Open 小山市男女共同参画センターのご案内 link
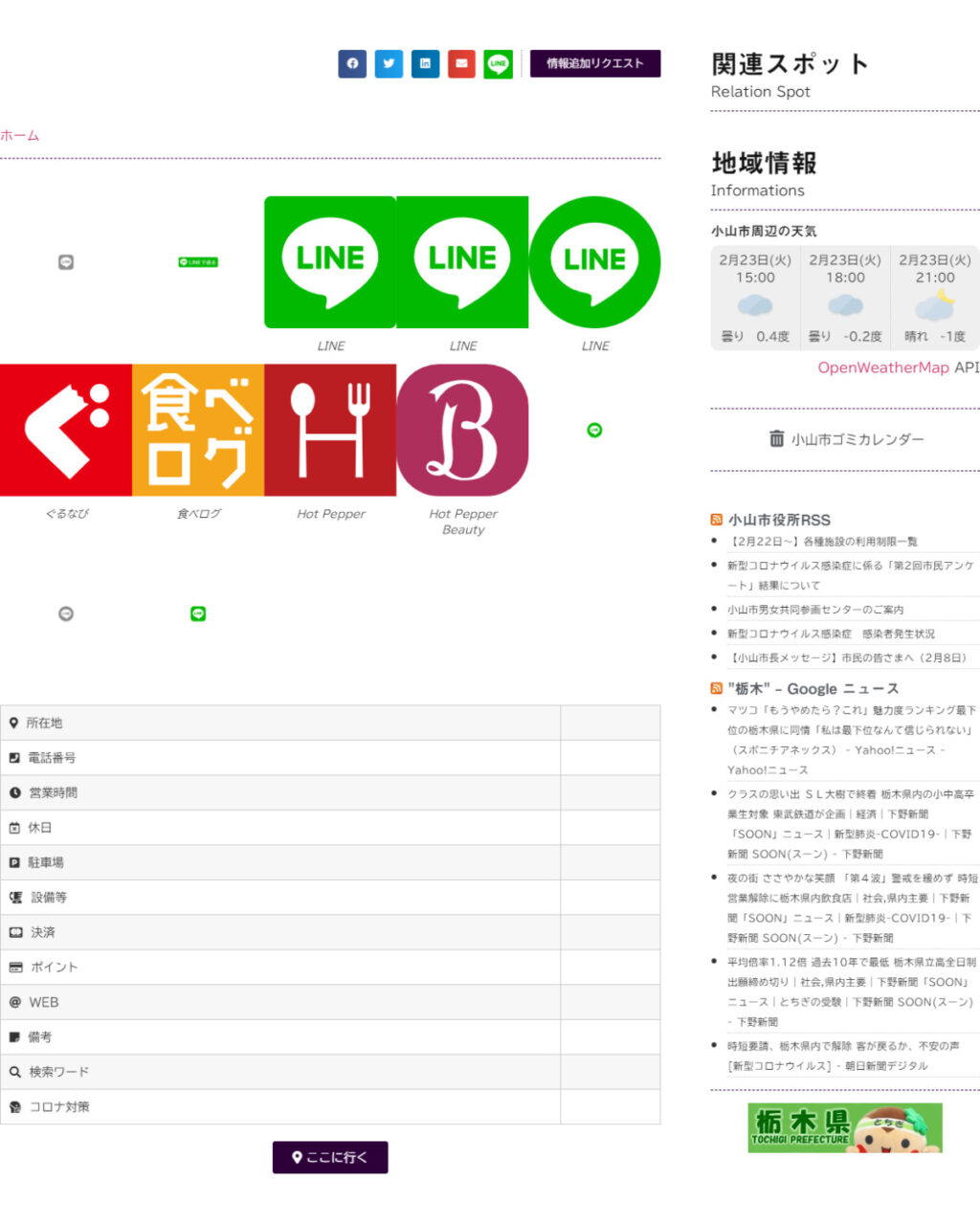This screenshot has height=1225, width=980. [x=815, y=610]
